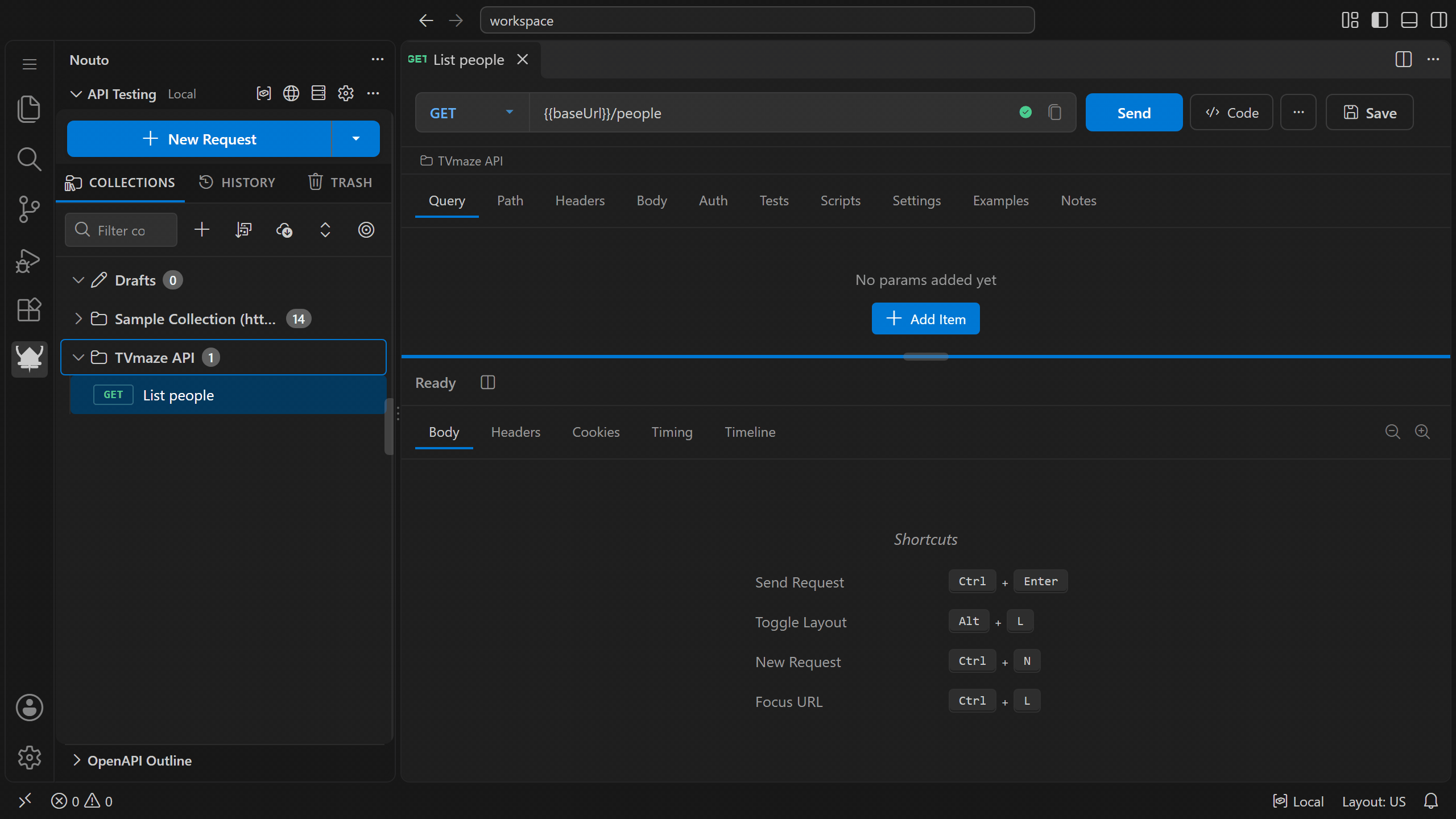Open the Search view in activity bar

pyautogui.click(x=29, y=159)
